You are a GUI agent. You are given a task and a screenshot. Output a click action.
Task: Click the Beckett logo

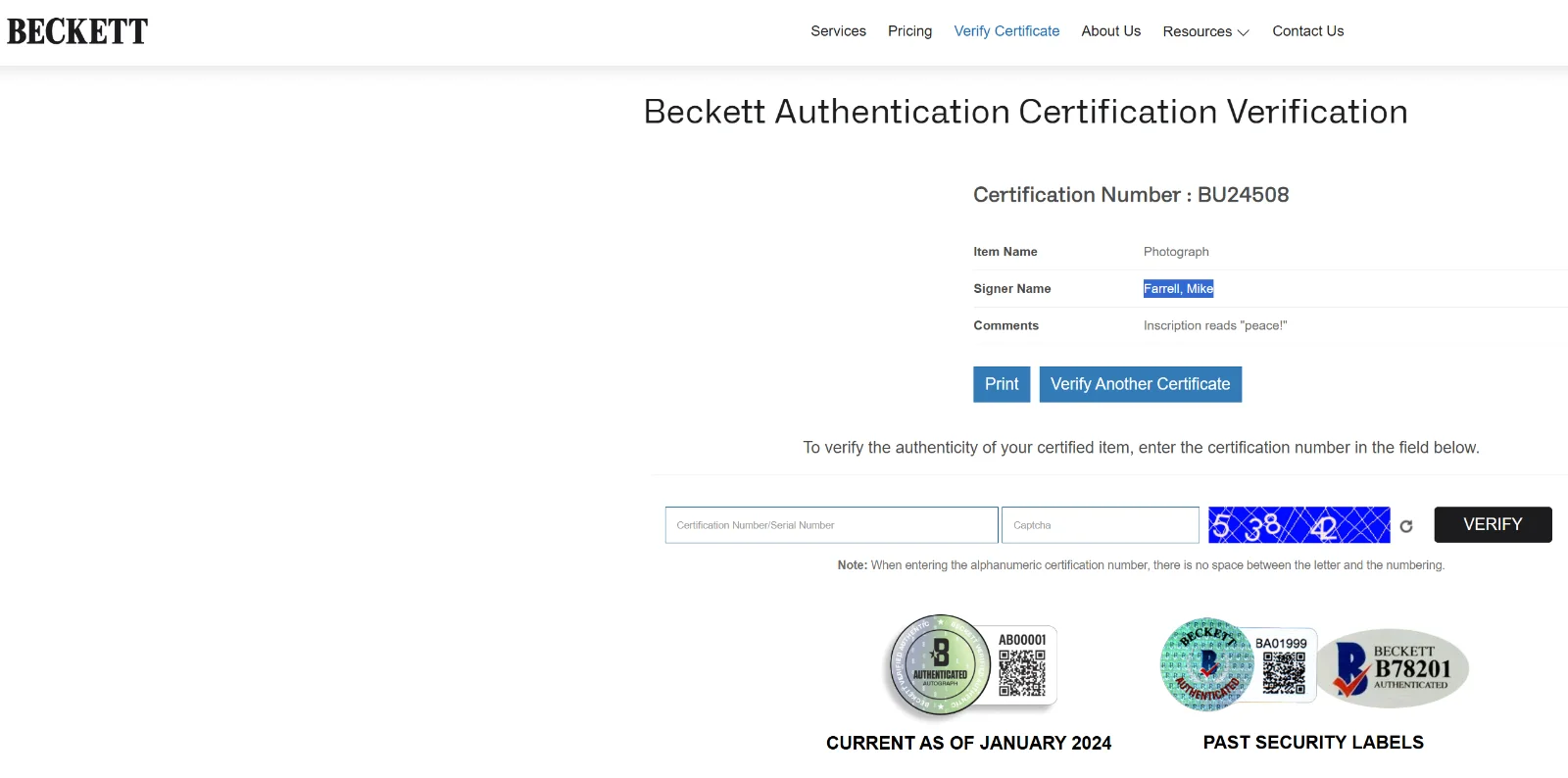(x=77, y=31)
